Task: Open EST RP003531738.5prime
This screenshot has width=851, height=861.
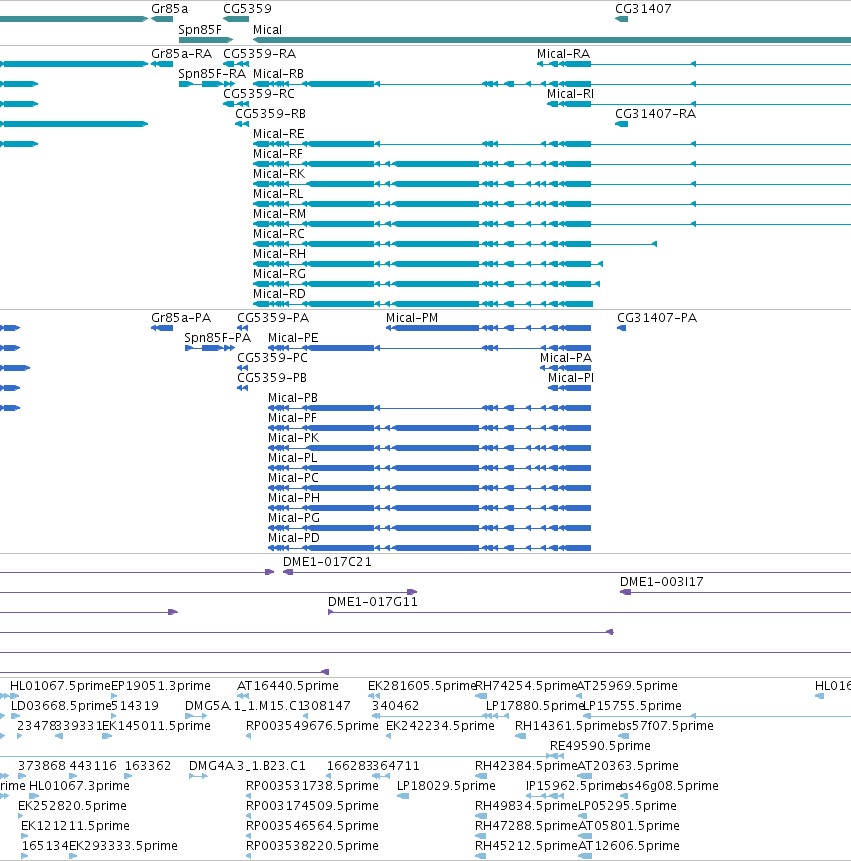Action: click(312, 786)
